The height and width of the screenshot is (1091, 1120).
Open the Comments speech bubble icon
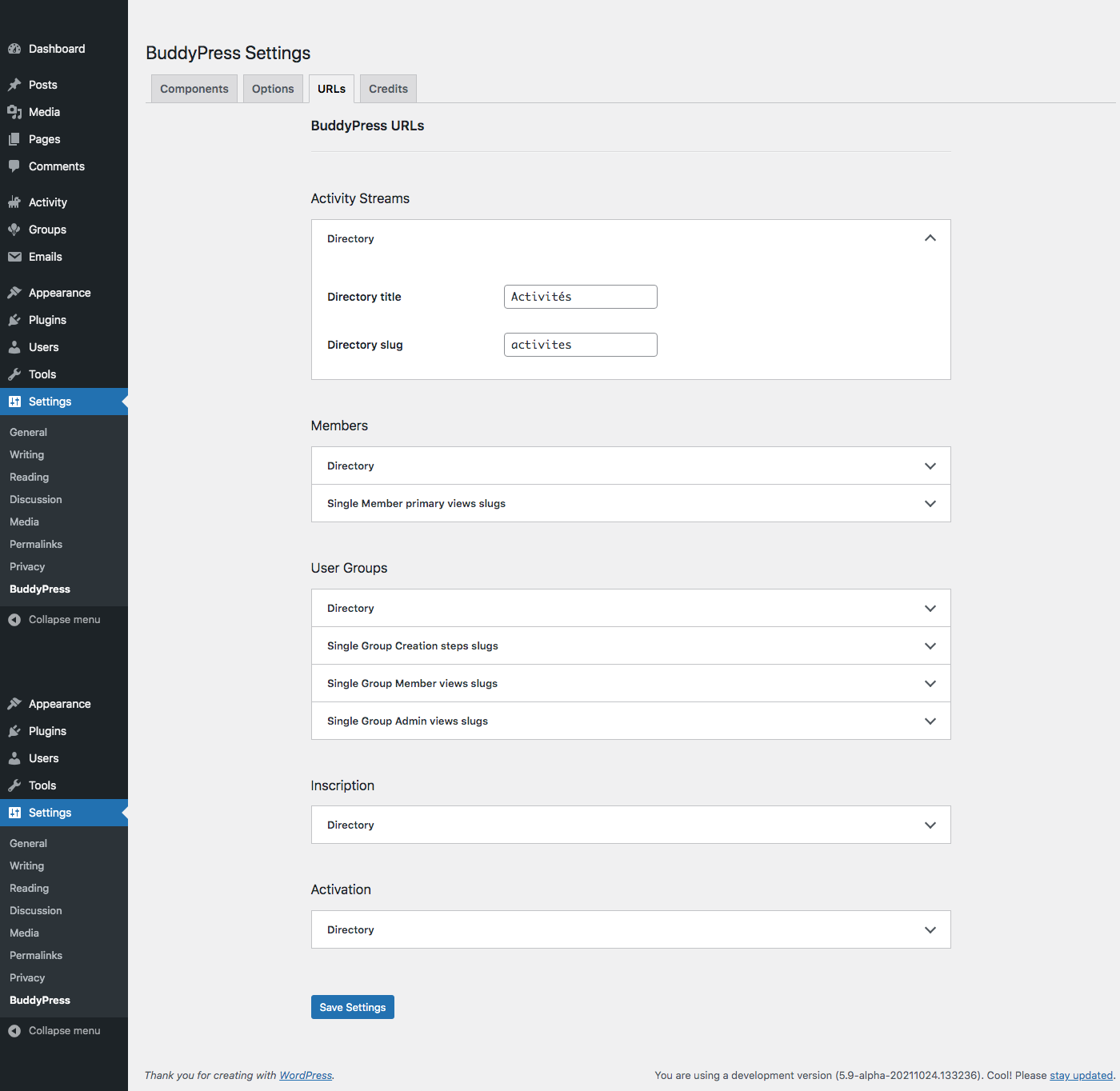pos(14,166)
